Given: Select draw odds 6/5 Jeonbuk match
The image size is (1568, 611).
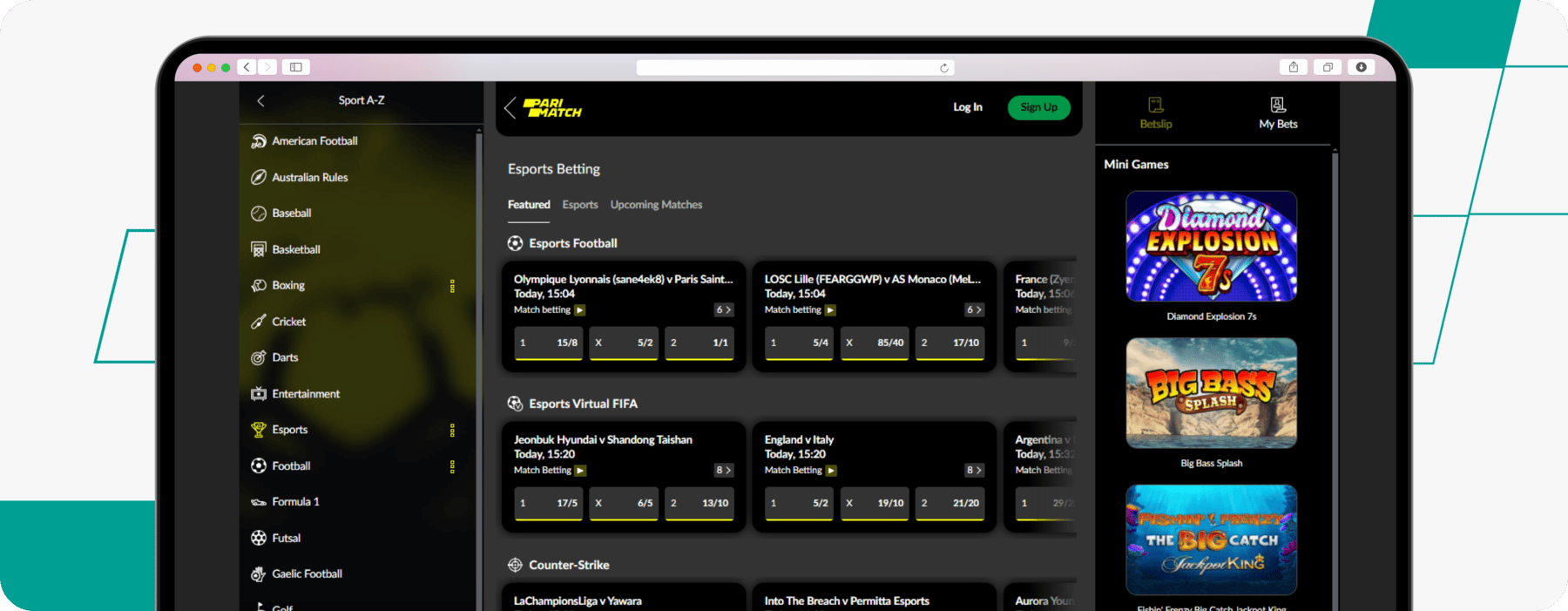Looking at the screenshot, I should point(624,504).
